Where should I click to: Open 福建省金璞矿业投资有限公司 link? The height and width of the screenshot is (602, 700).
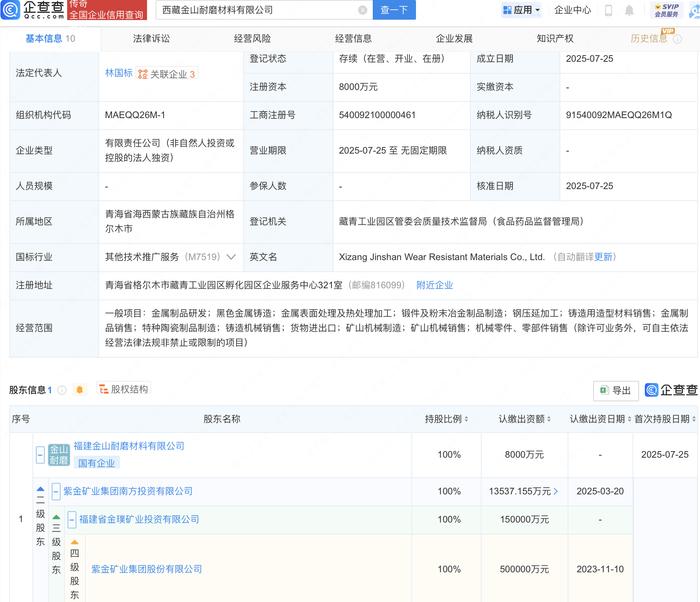click(x=139, y=519)
